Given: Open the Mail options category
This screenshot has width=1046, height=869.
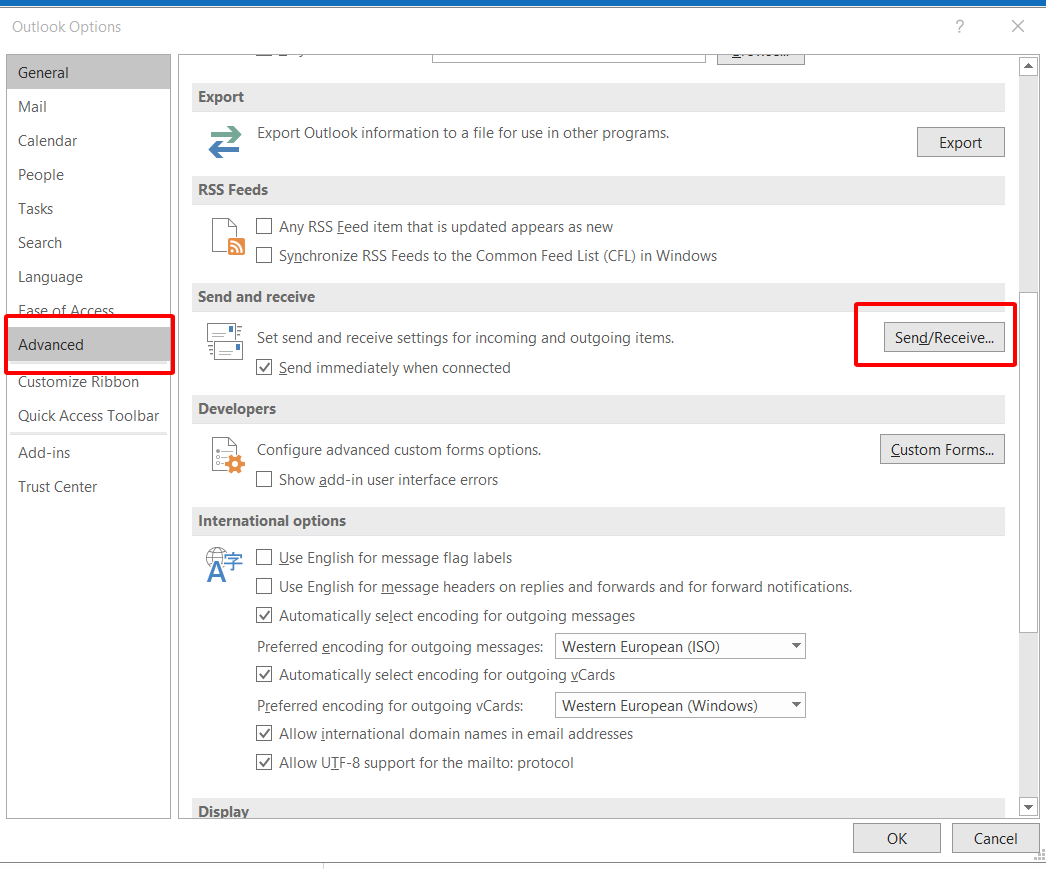Looking at the screenshot, I should pos(88,107).
